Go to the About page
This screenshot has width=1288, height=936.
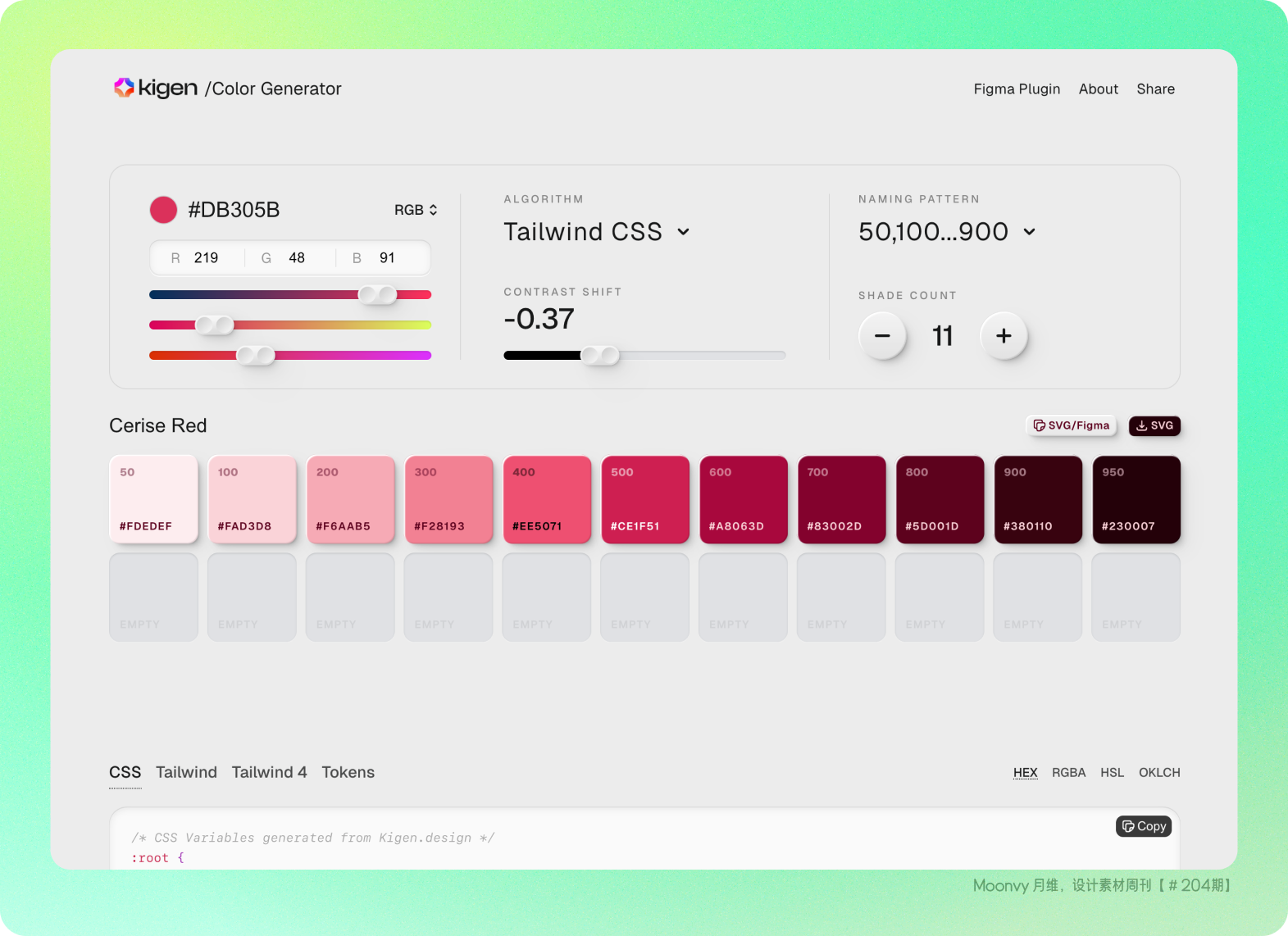coord(1098,89)
